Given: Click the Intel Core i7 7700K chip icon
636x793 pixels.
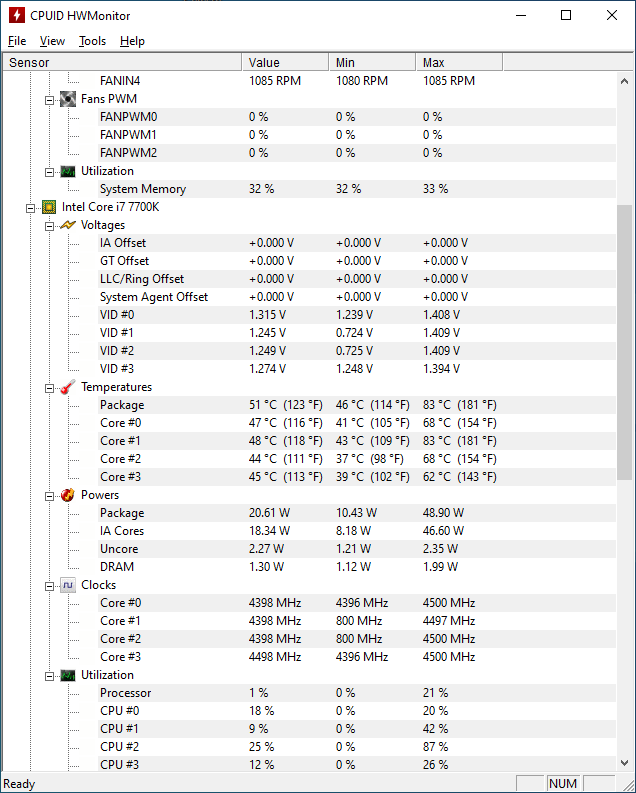Looking at the screenshot, I should pos(49,207).
